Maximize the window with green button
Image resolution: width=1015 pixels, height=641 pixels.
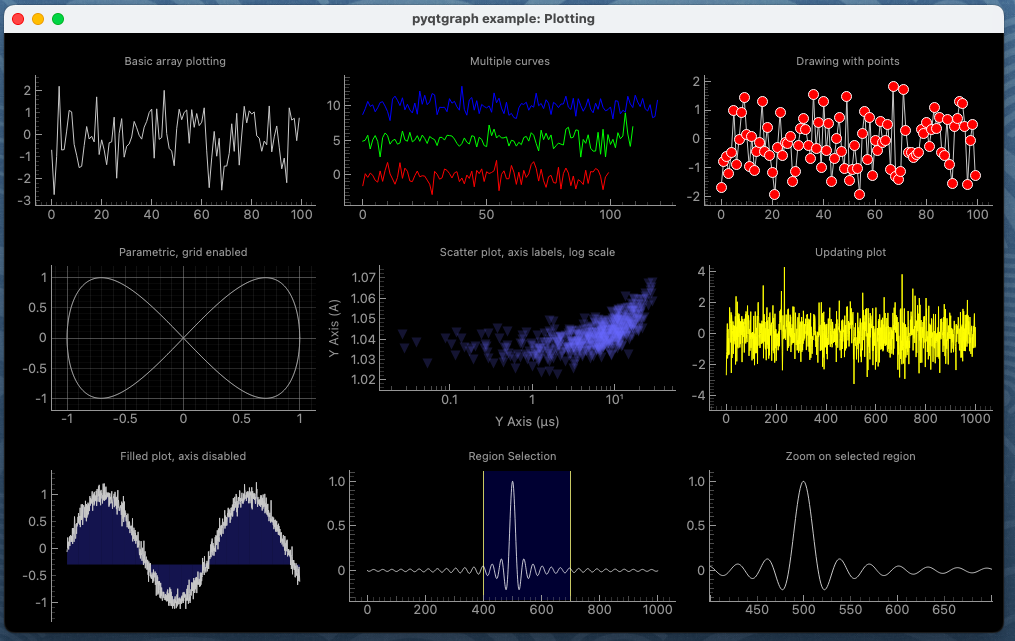point(58,19)
